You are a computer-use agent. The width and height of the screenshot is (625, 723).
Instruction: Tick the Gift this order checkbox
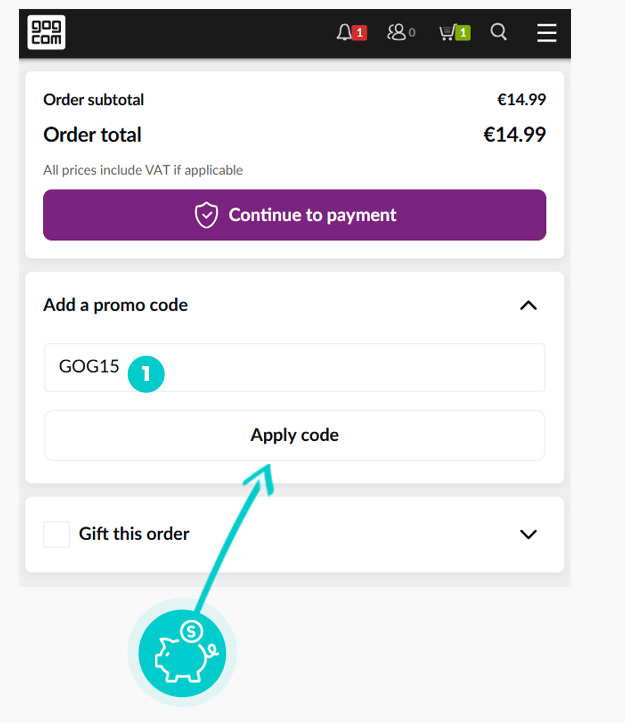[56, 534]
